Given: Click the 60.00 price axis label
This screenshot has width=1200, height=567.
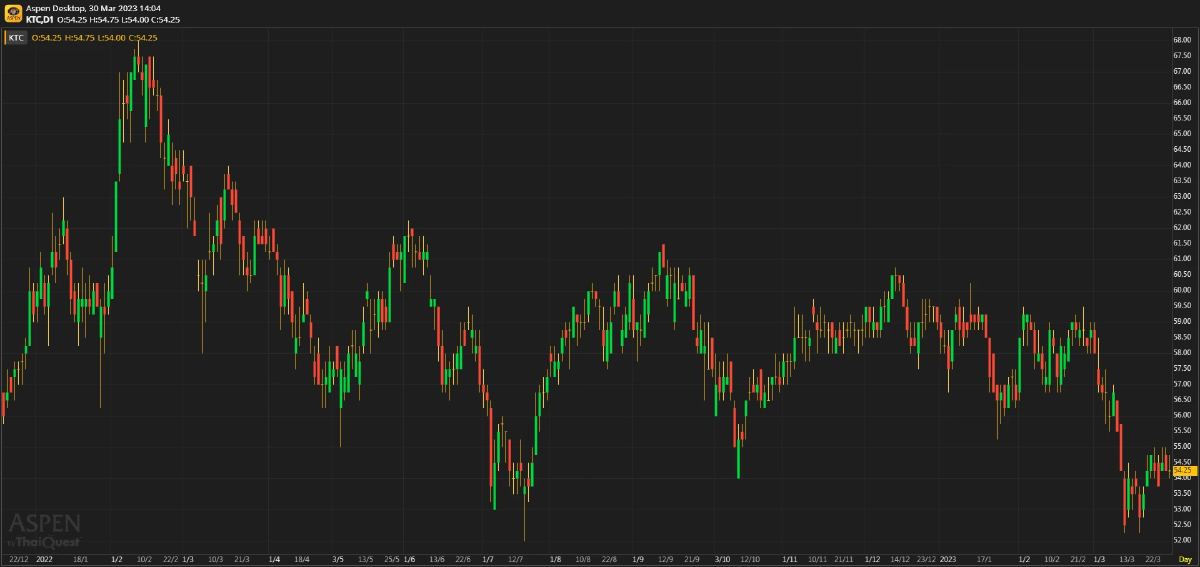Looking at the screenshot, I should point(1182,290).
